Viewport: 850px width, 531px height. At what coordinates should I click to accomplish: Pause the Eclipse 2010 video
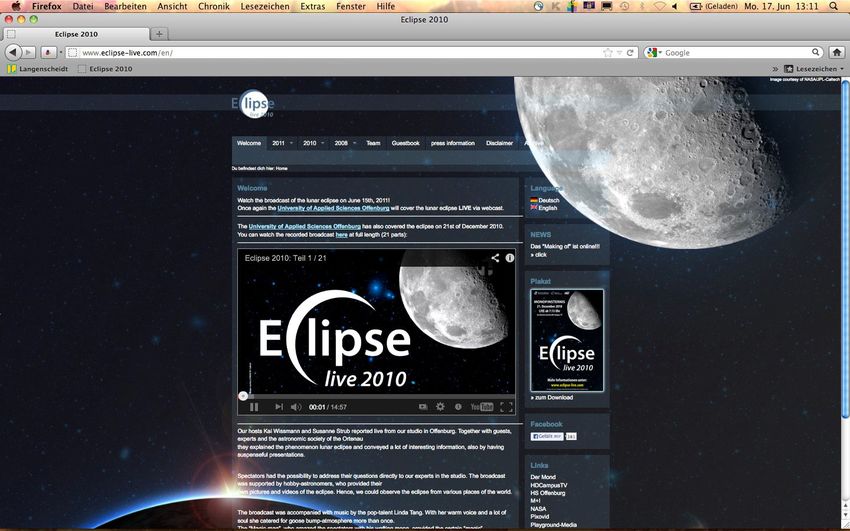254,407
